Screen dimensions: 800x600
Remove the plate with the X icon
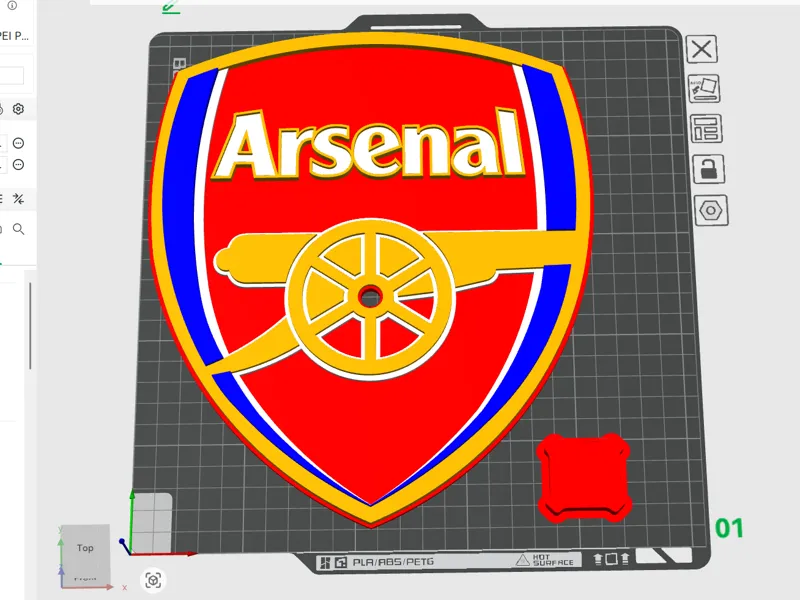[x=702, y=49]
